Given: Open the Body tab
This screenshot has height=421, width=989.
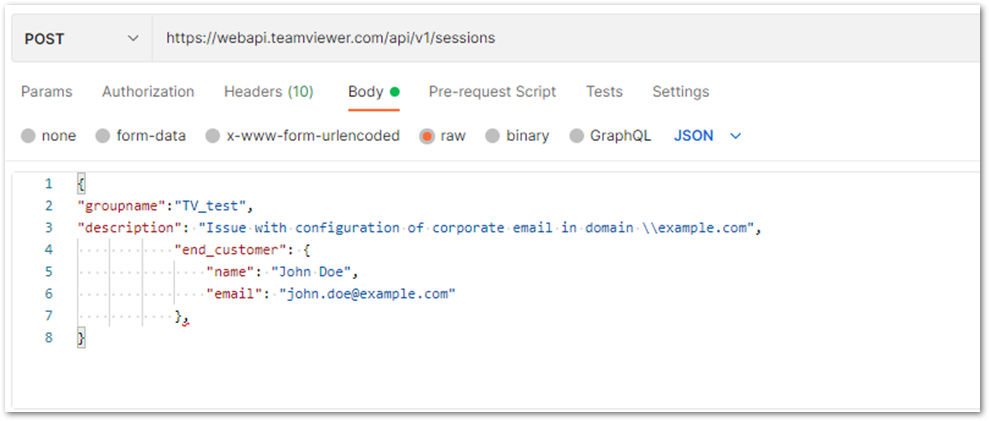Looking at the screenshot, I should click(x=373, y=92).
